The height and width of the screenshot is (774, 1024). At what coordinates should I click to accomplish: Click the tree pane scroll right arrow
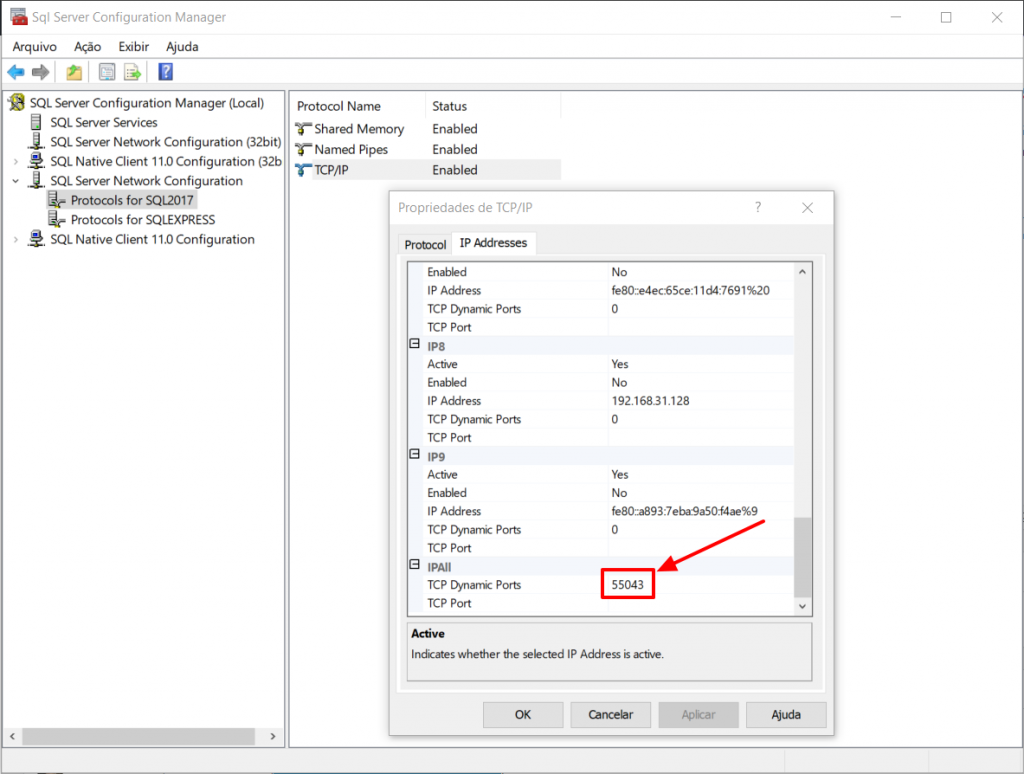point(273,736)
